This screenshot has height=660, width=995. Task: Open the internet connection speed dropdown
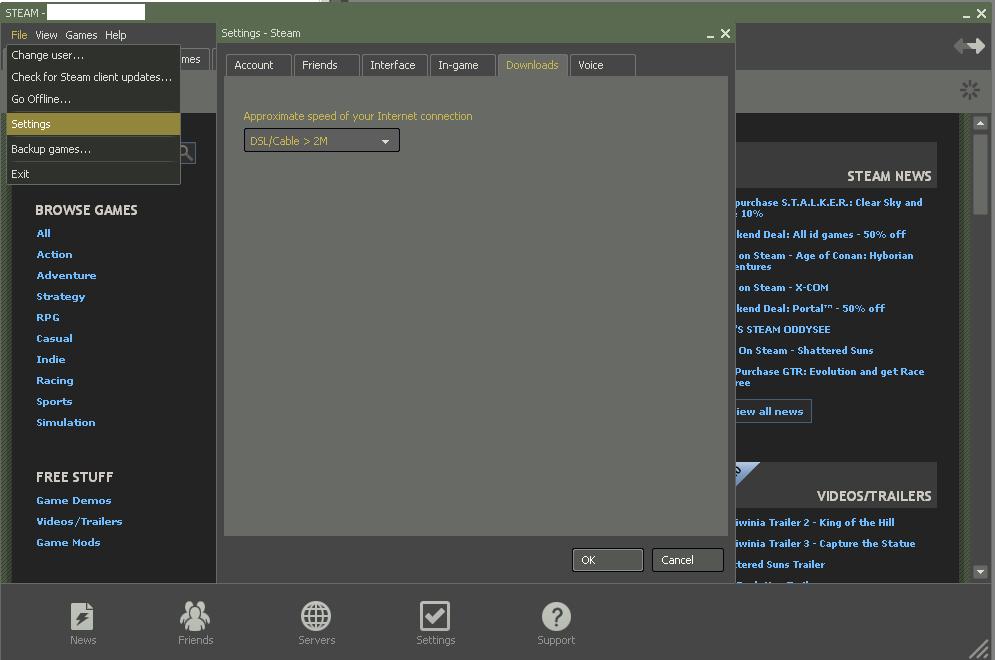[x=322, y=140]
